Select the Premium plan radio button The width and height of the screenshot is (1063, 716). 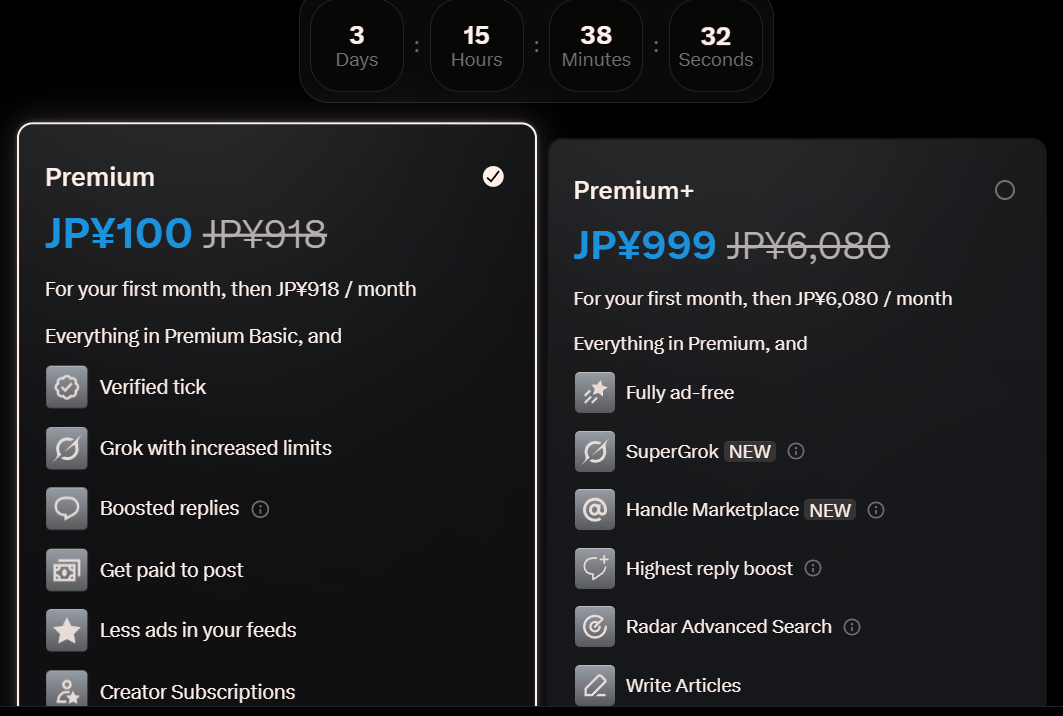click(493, 177)
